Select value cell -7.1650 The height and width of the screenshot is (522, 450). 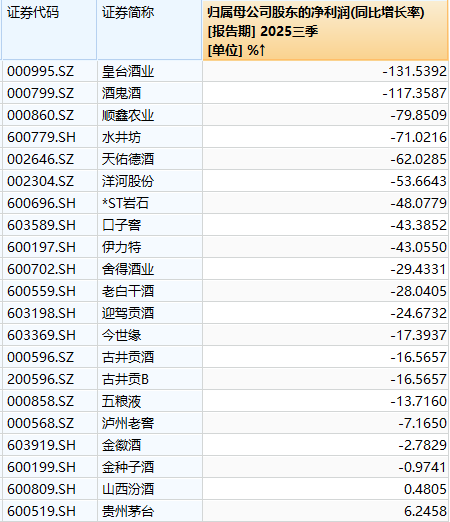coord(325,423)
